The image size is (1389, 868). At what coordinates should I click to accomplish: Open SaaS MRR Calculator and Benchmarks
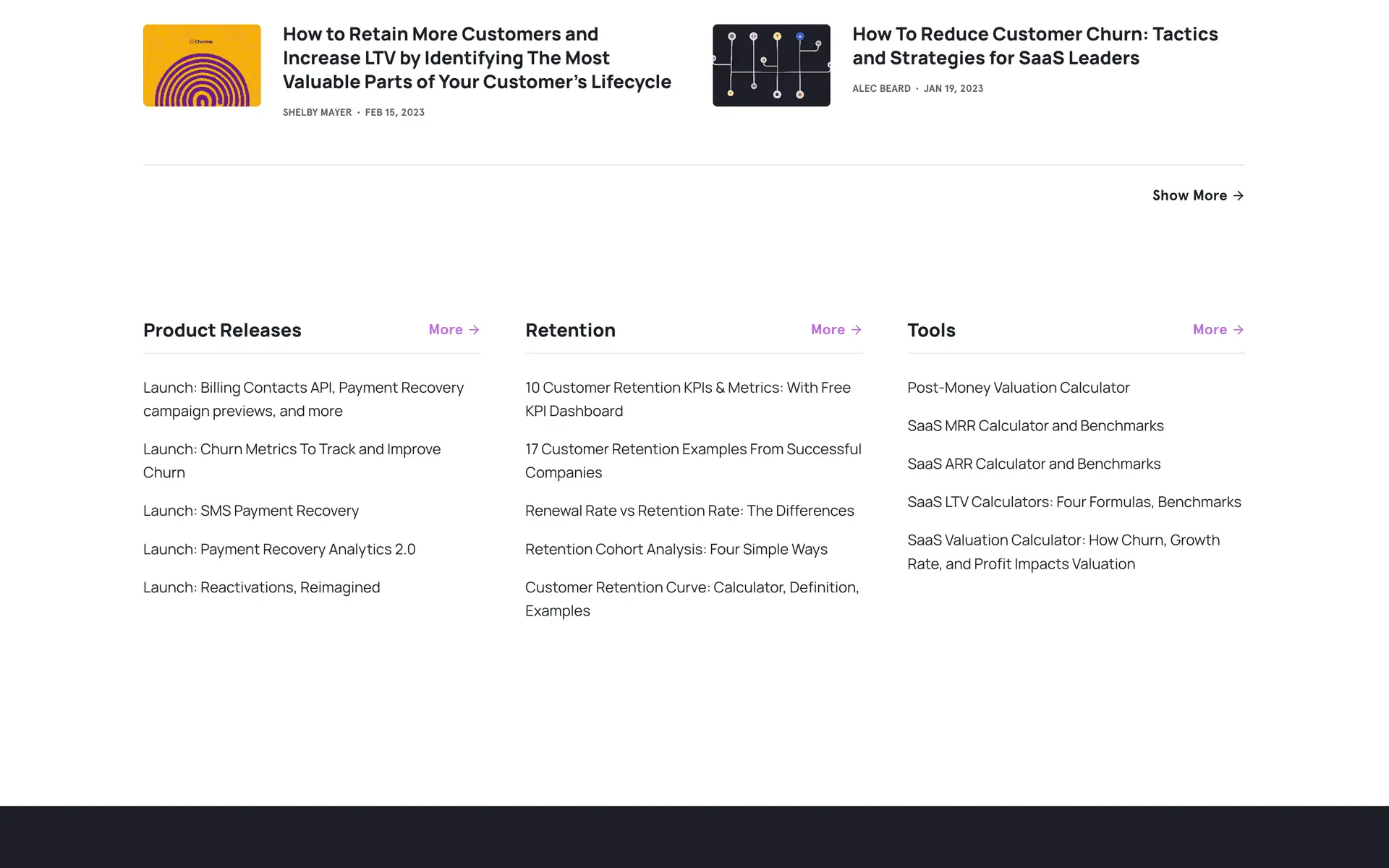(1035, 426)
